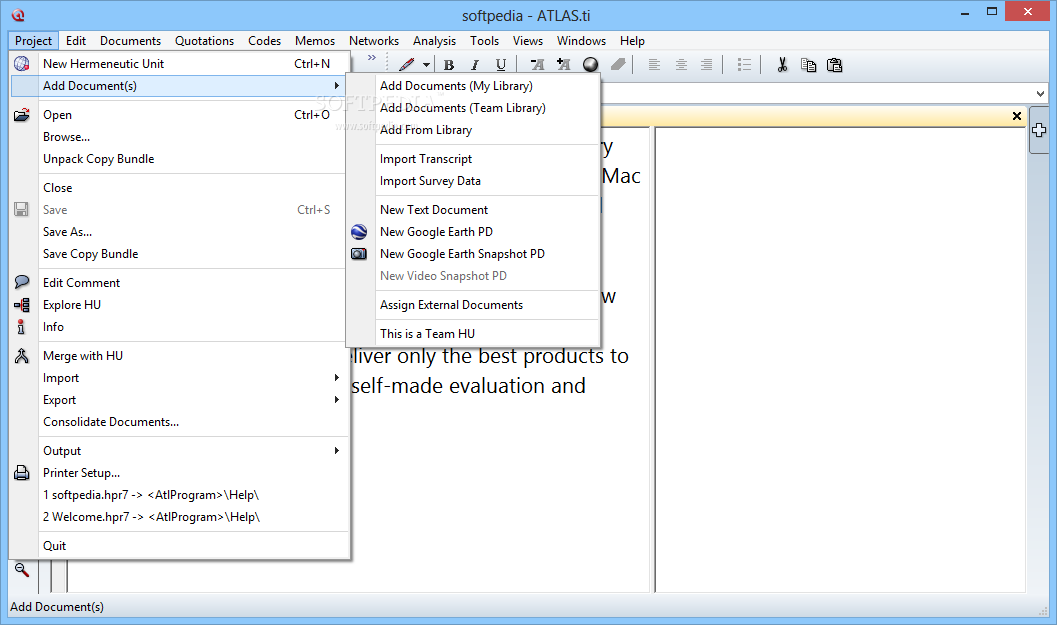Select Merge with HU
Screen dimensions: 1057x625
click(179, 356)
